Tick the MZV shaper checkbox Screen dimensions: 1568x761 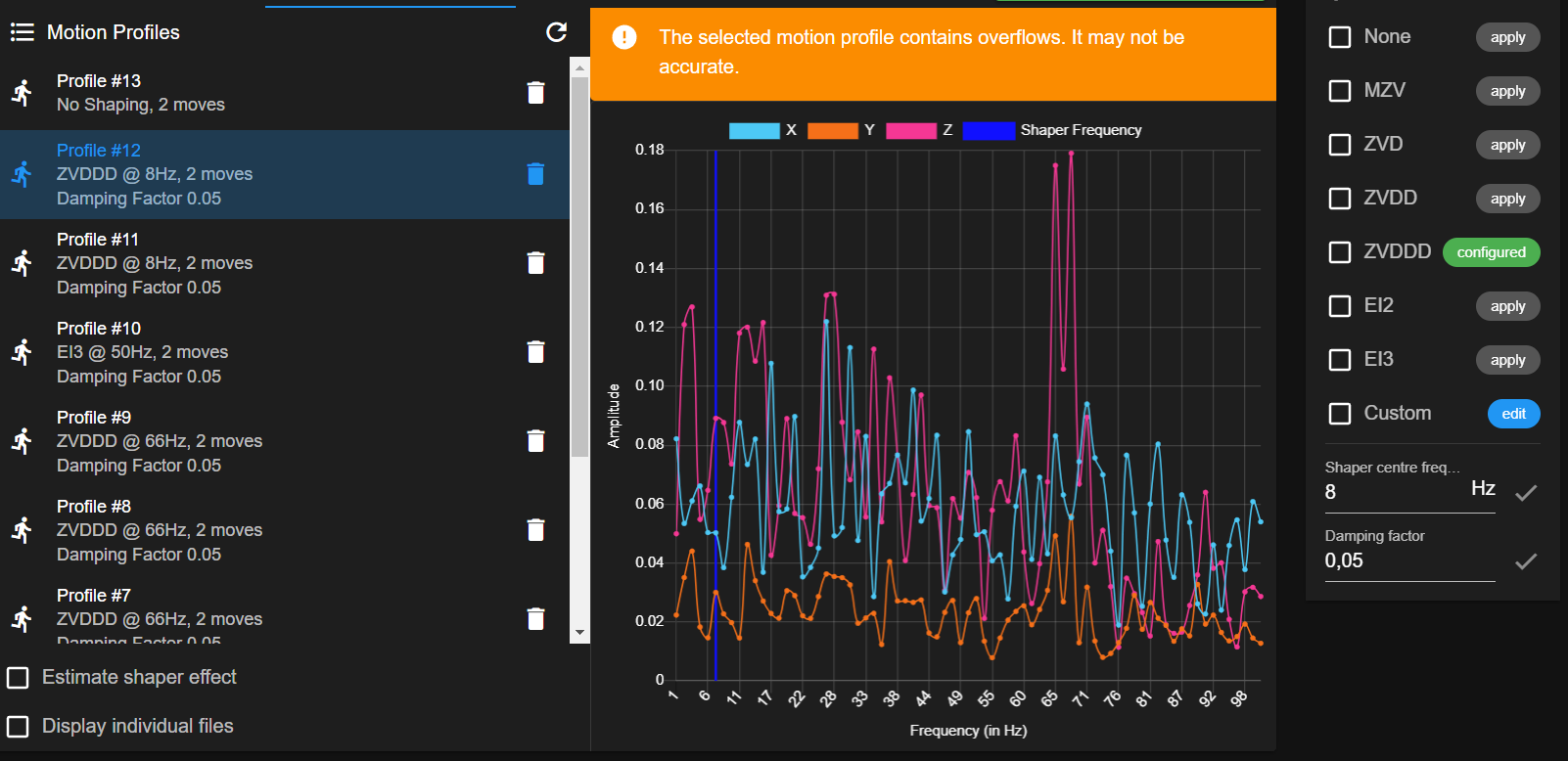click(x=1340, y=91)
